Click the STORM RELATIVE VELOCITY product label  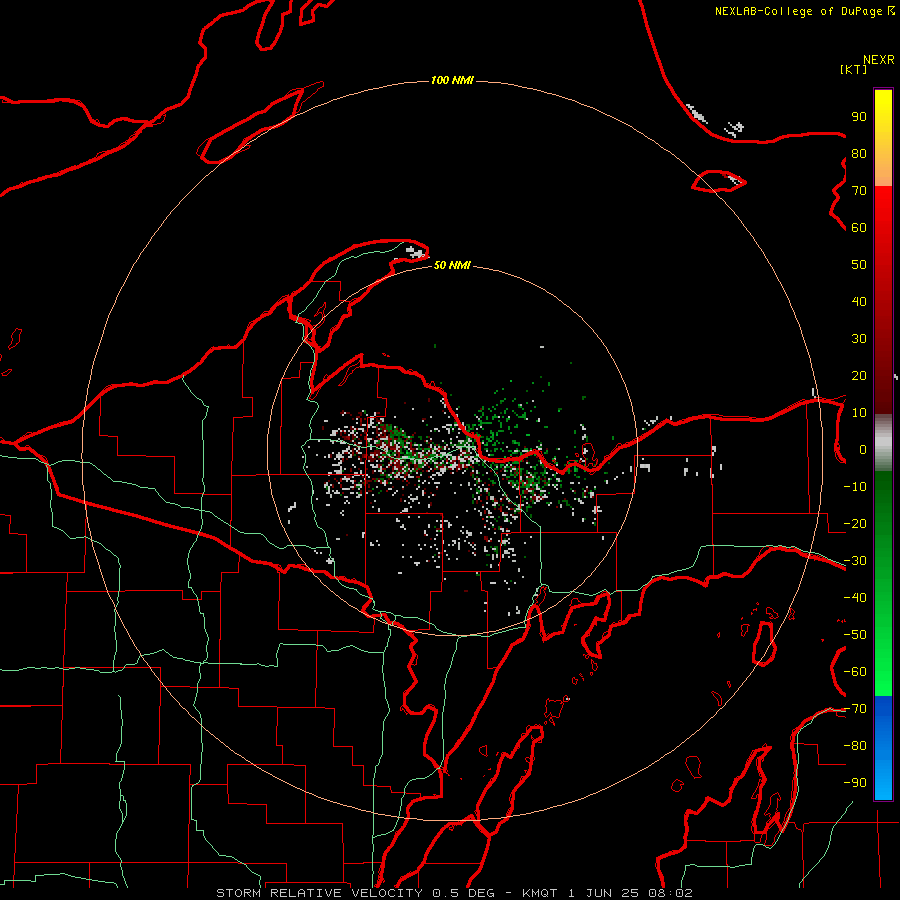pyautogui.click(x=319, y=893)
